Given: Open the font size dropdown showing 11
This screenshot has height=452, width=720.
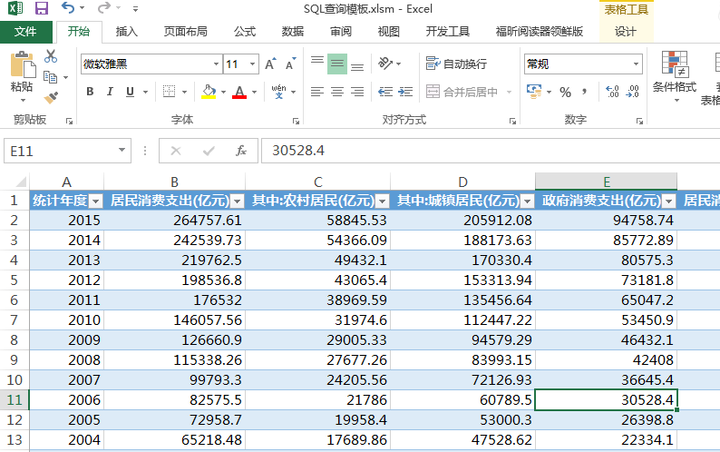Looking at the screenshot, I should coord(253,64).
